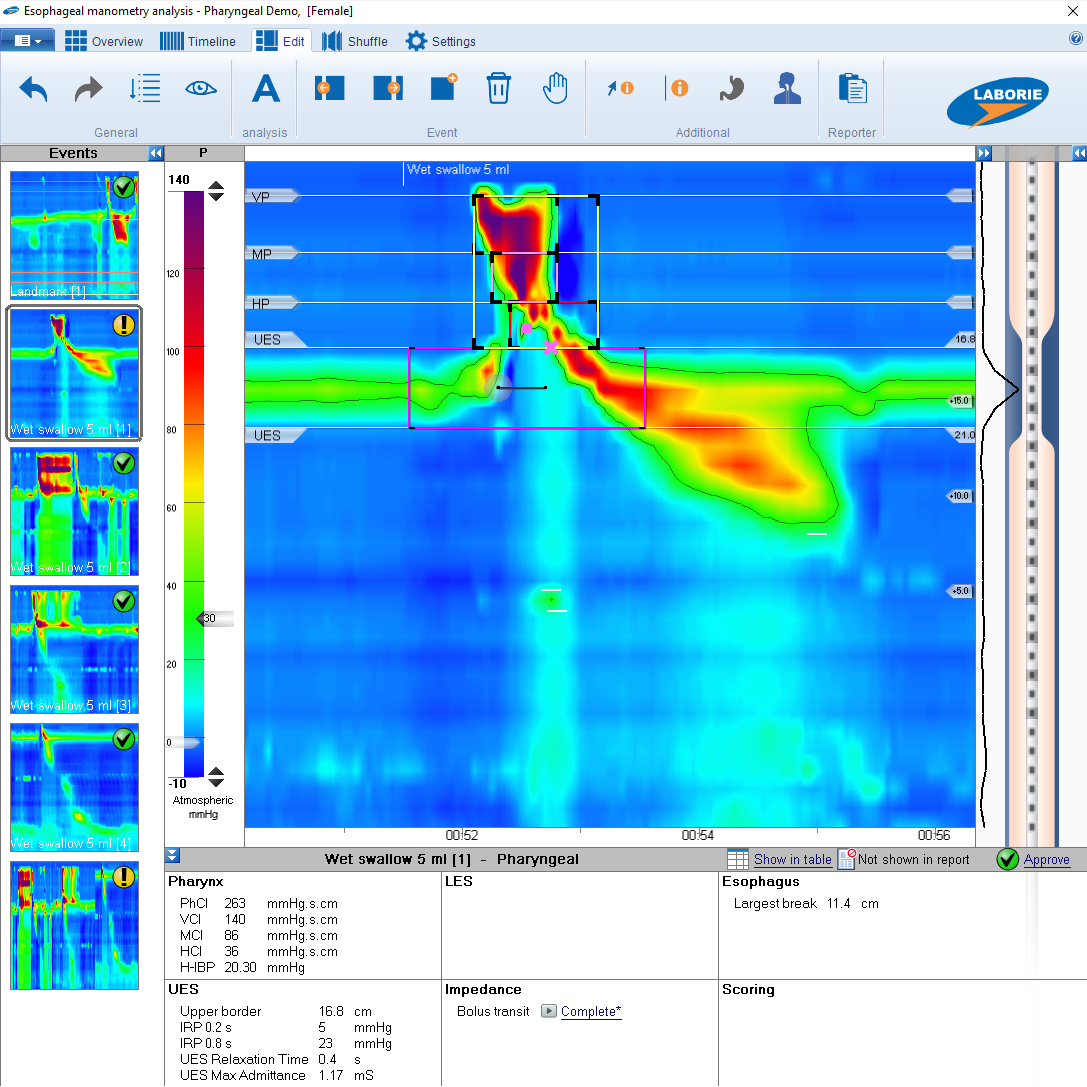This screenshot has width=1087, height=1087.
Task: Click the upper UES border label
Action: point(276,339)
